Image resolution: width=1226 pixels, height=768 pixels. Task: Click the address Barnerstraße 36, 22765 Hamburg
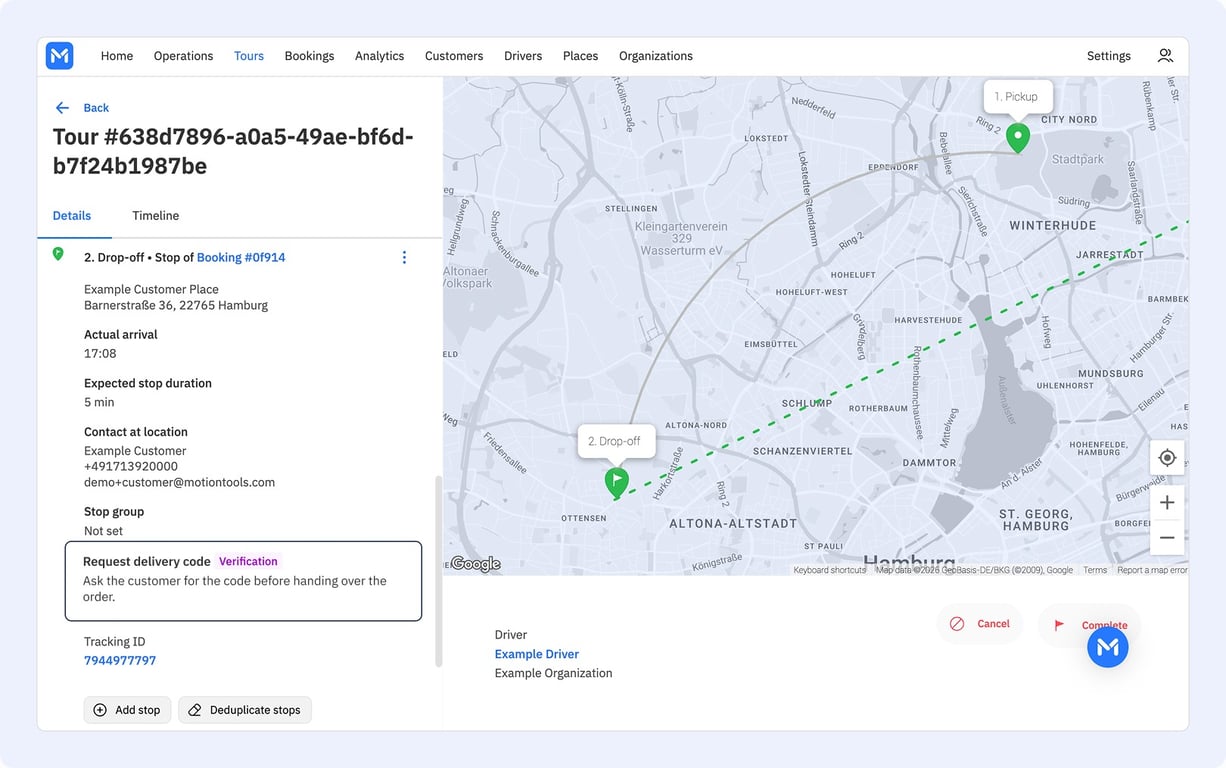coord(176,306)
